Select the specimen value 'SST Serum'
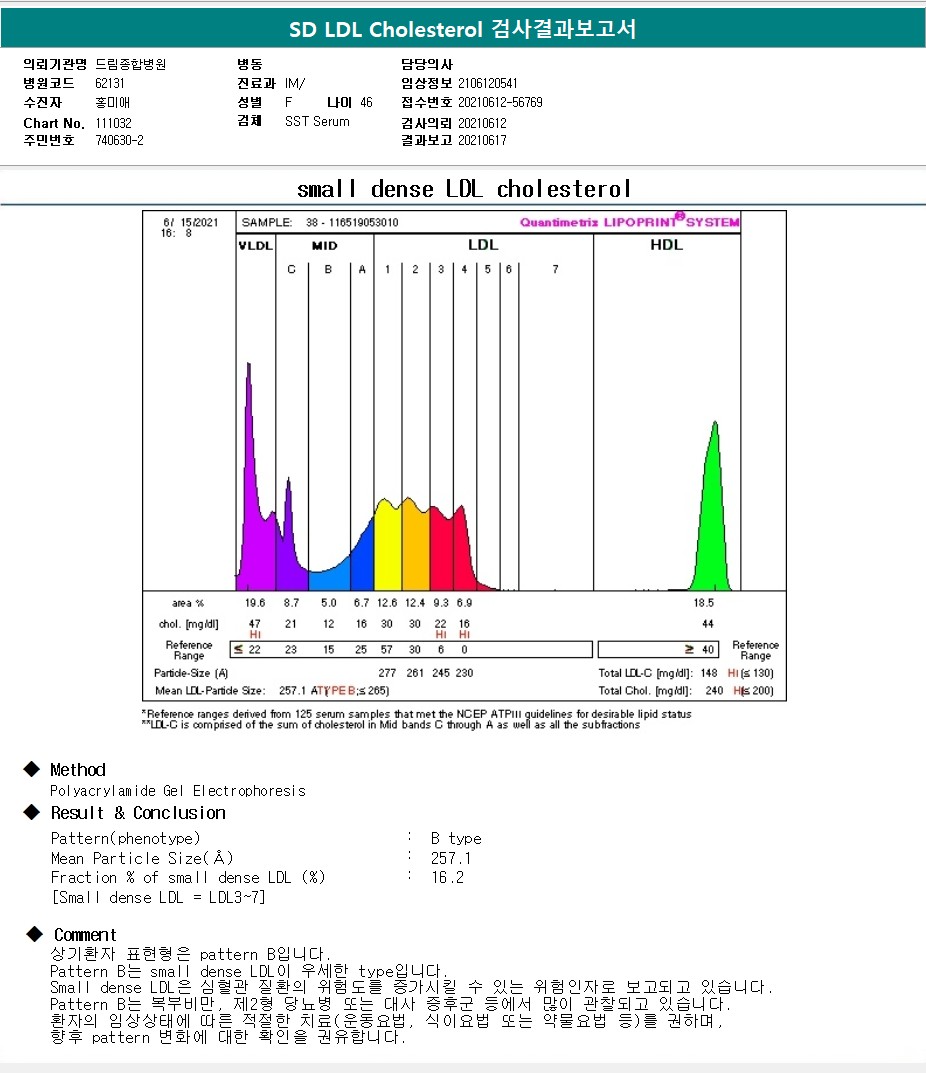Viewport: 926px width, 1073px height. pos(317,121)
